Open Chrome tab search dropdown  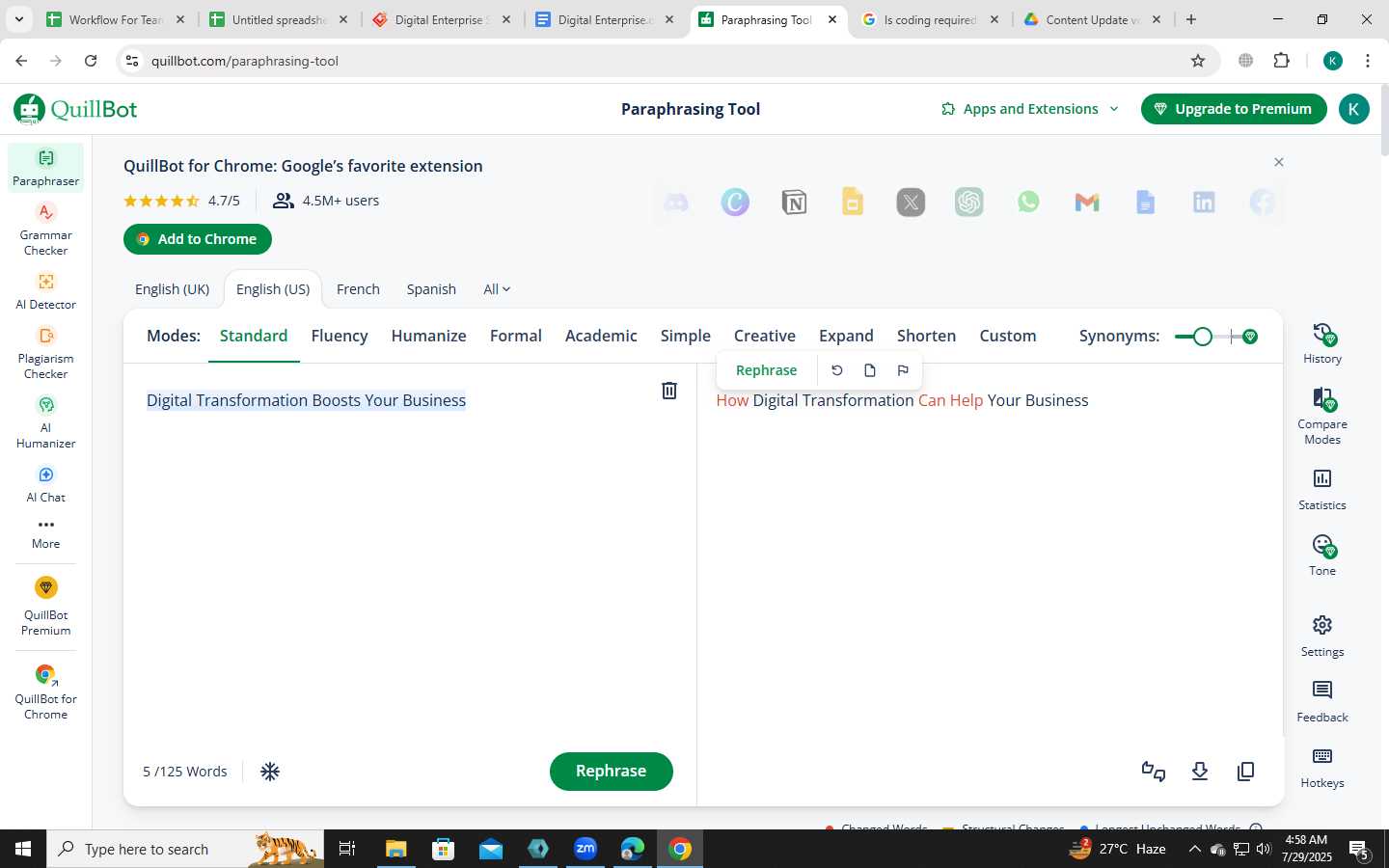pyautogui.click(x=18, y=19)
